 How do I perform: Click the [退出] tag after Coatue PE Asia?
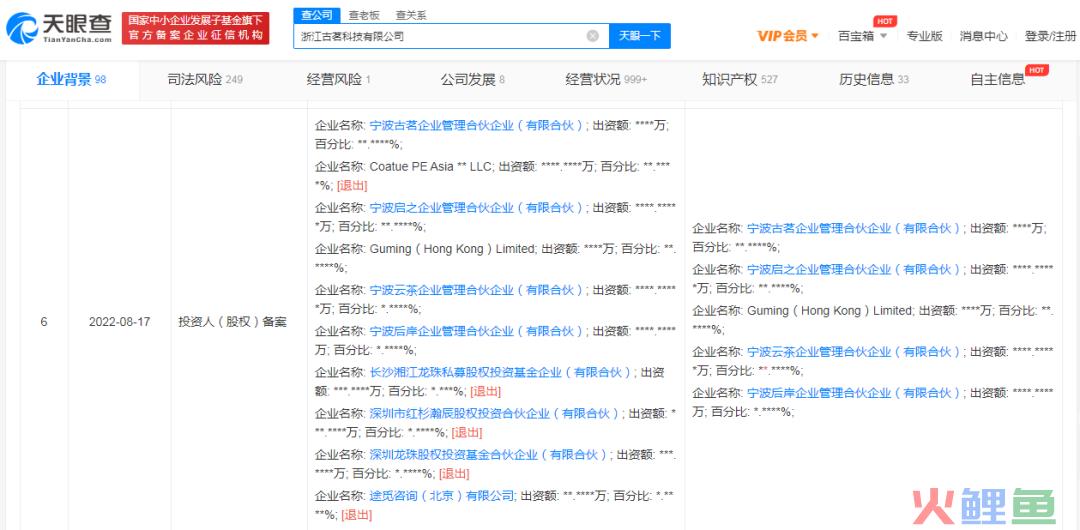(352, 185)
